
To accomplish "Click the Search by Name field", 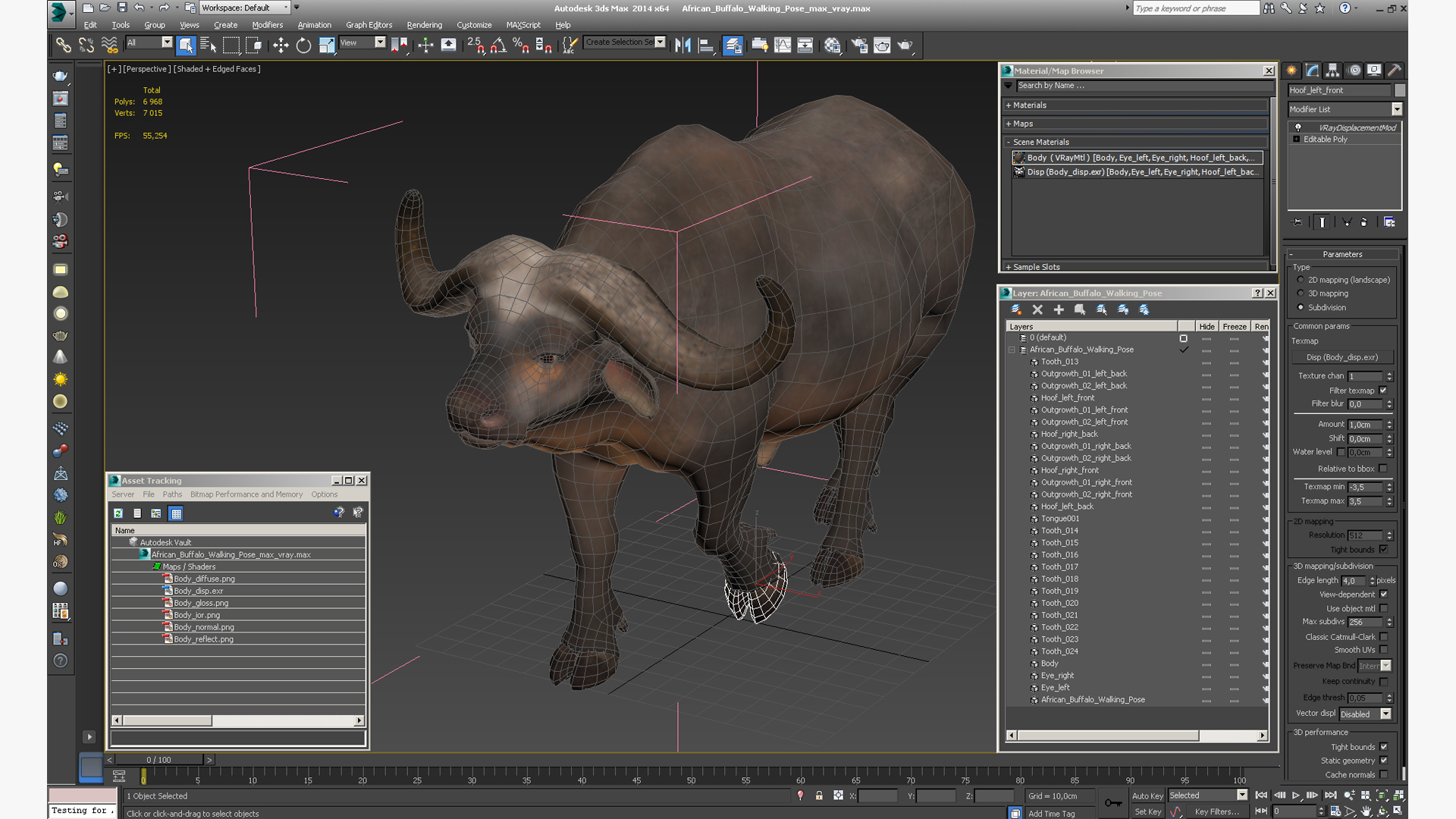I will (1142, 86).
